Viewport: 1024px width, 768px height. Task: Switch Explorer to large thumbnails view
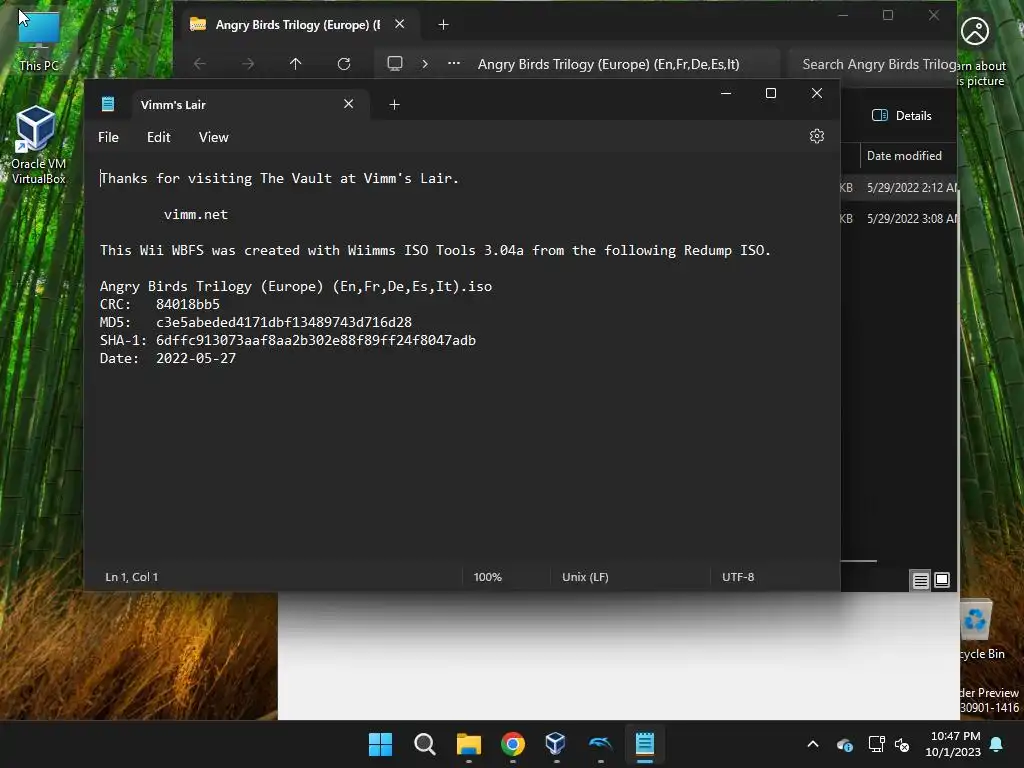tap(942, 580)
